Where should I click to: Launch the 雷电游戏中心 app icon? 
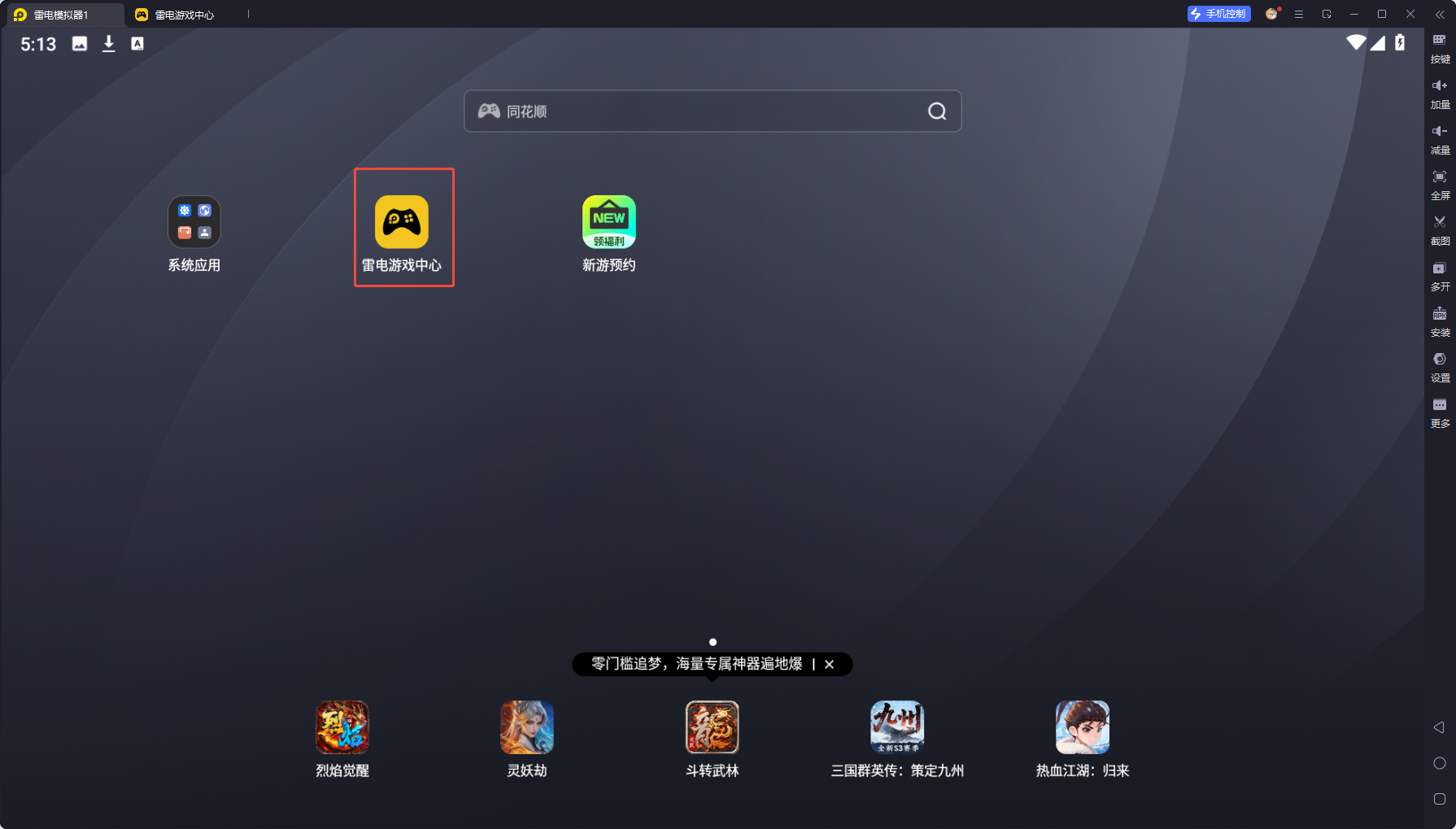point(402,222)
